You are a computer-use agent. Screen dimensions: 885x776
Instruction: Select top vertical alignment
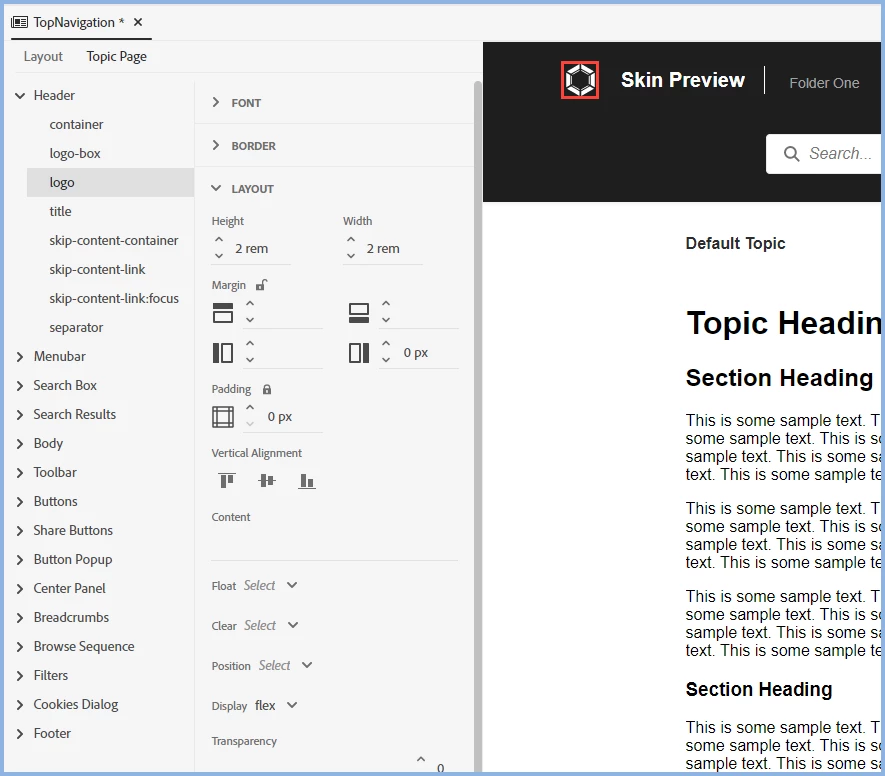pyautogui.click(x=227, y=481)
